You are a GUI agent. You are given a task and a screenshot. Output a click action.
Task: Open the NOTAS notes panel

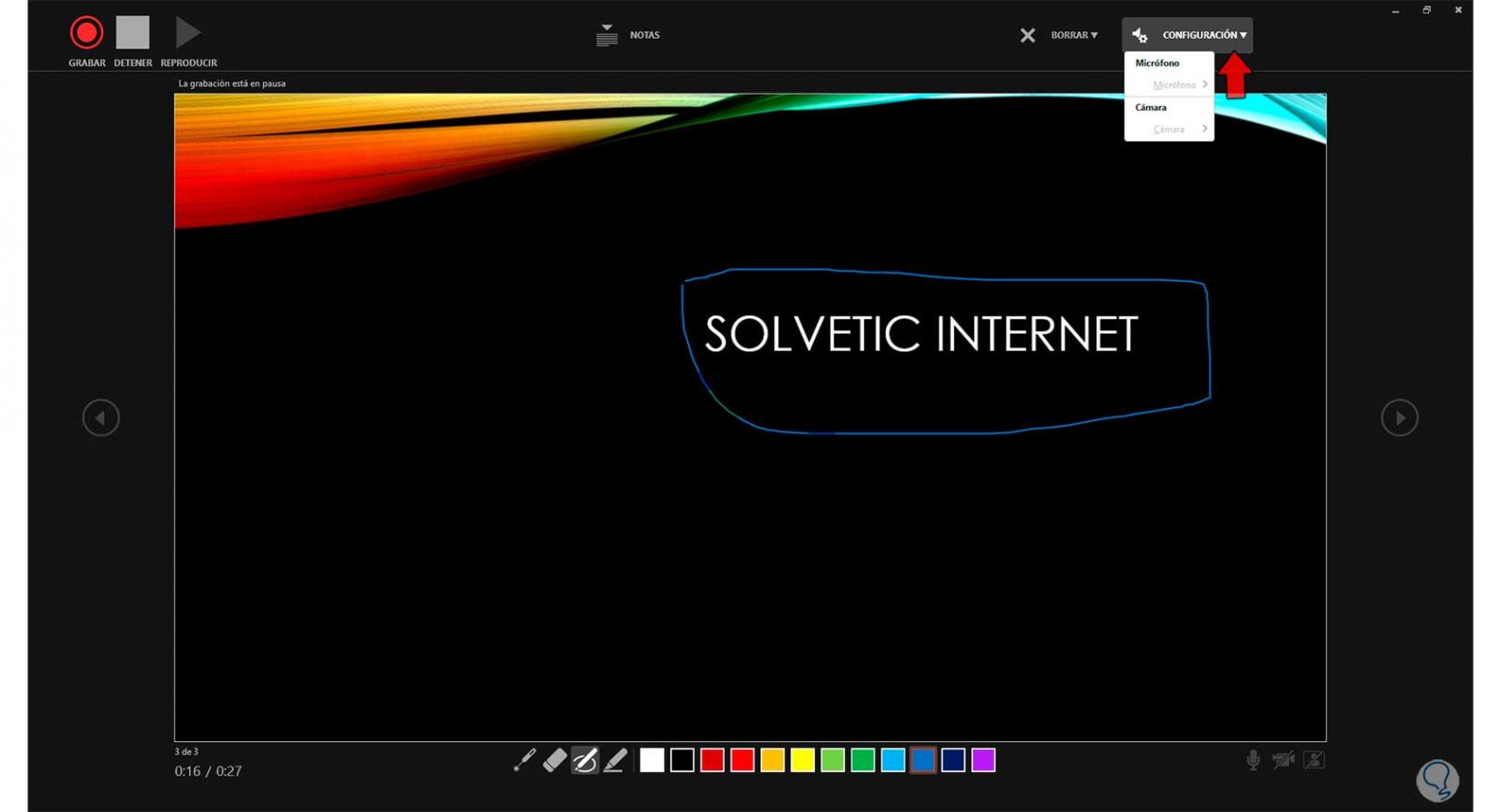pyautogui.click(x=628, y=35)
